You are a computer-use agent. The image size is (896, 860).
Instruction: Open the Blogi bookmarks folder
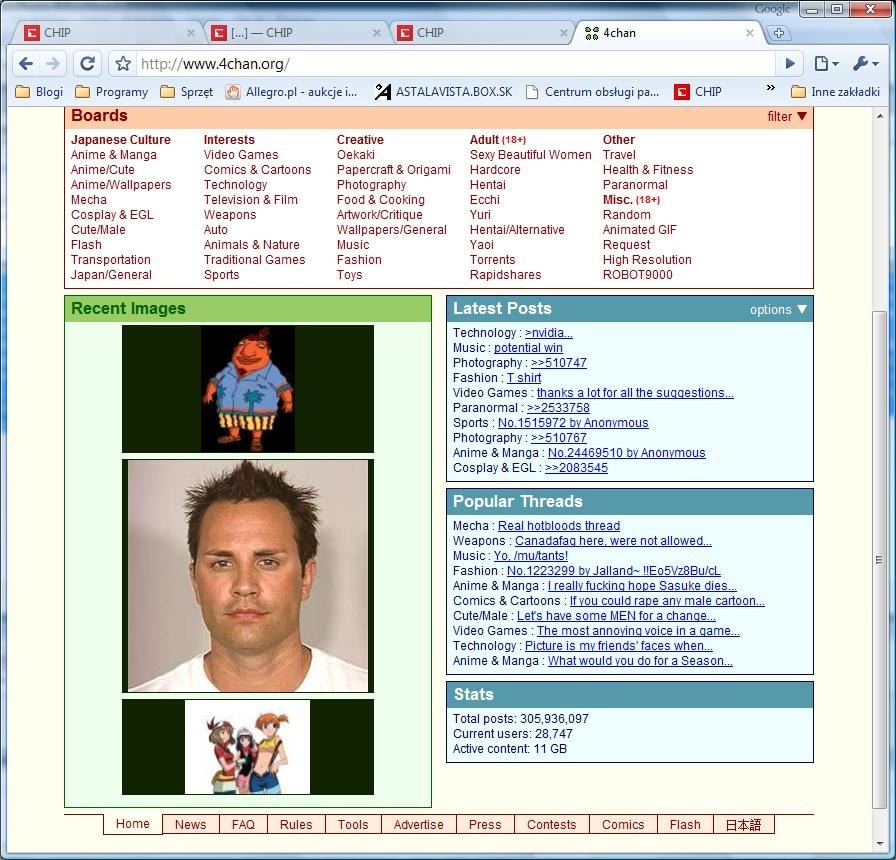39,92
